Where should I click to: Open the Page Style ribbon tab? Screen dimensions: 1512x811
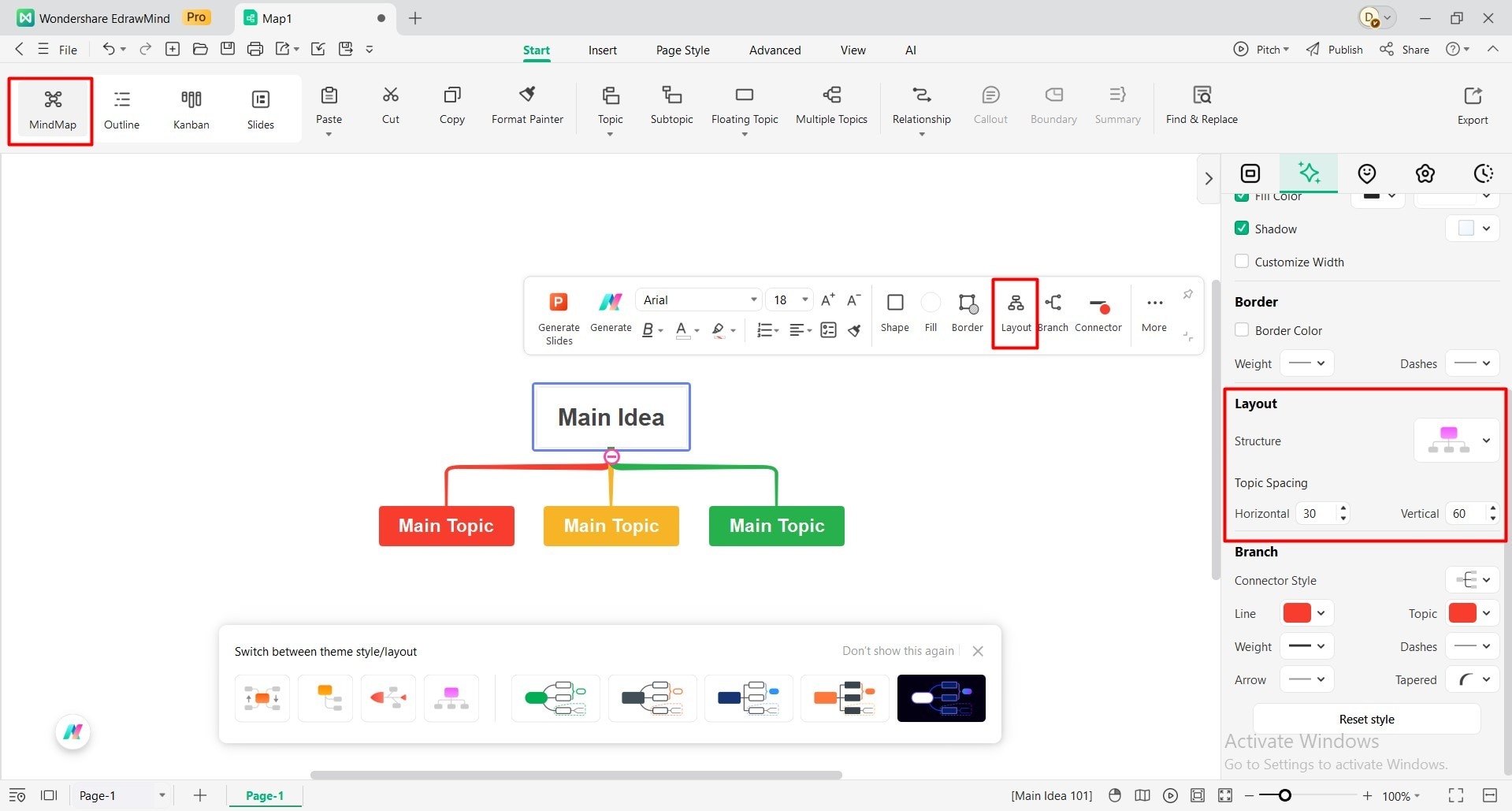point(682,50)
